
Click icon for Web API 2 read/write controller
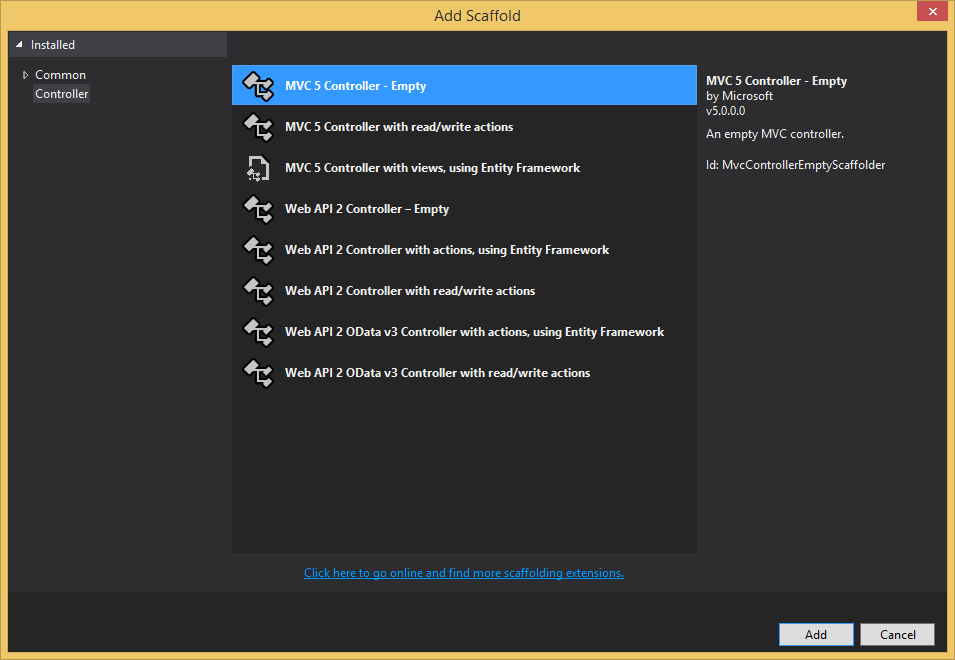point(258,291)
